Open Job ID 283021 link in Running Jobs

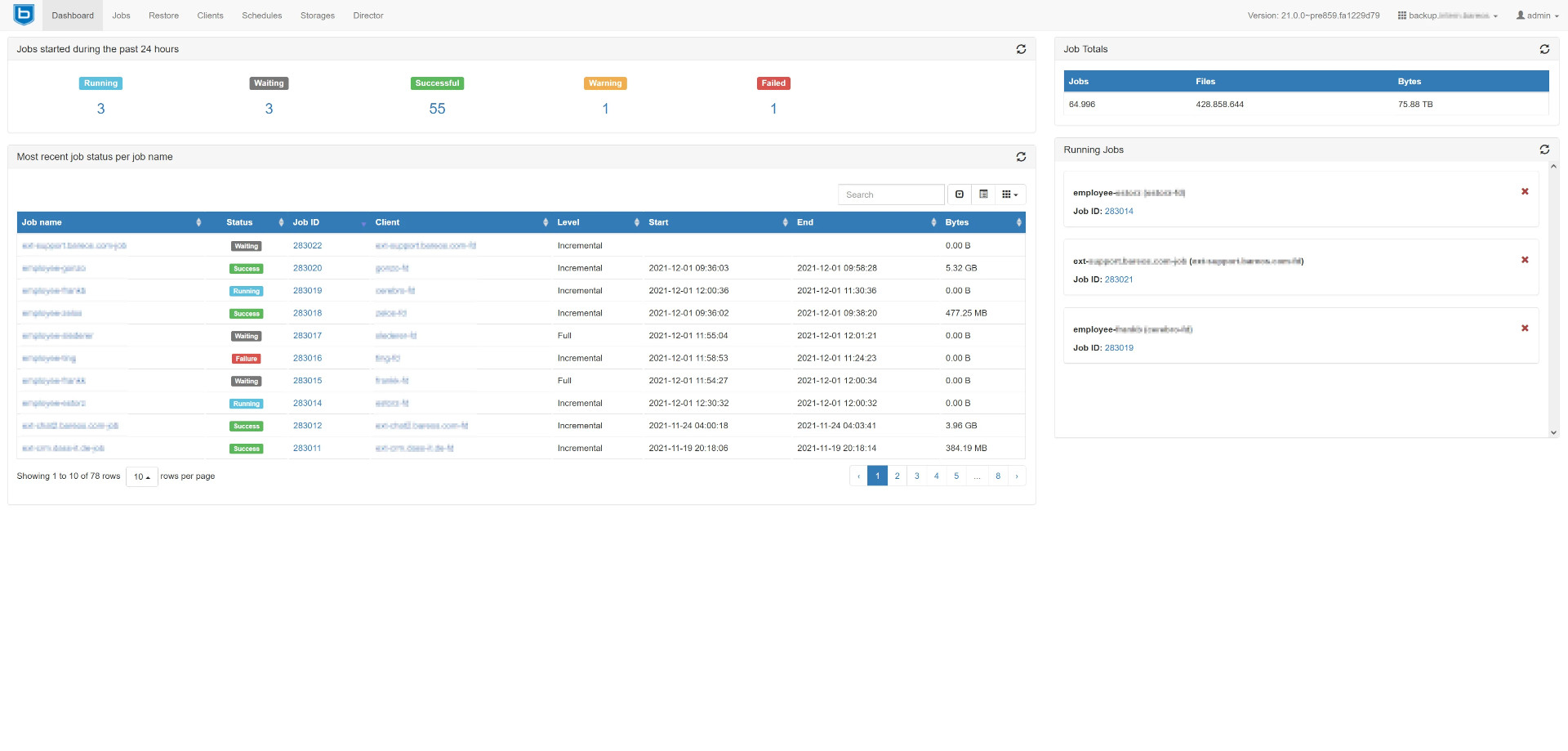(1119, 279)
